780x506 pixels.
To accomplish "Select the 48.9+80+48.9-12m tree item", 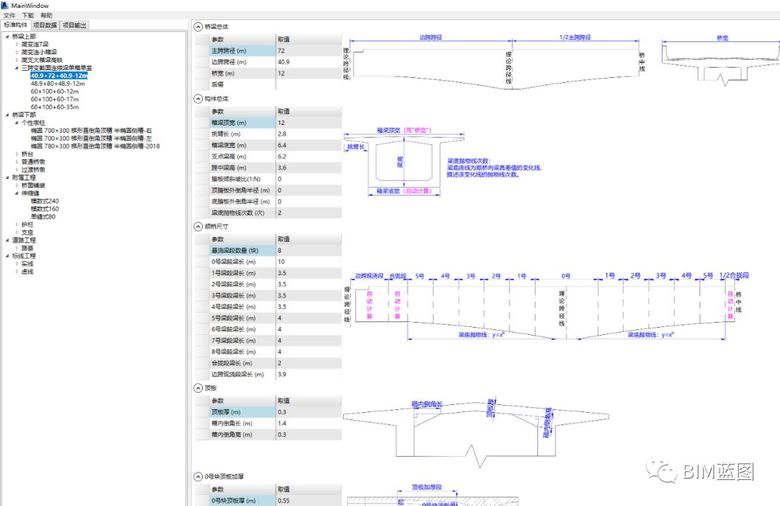I will (59, 83).
